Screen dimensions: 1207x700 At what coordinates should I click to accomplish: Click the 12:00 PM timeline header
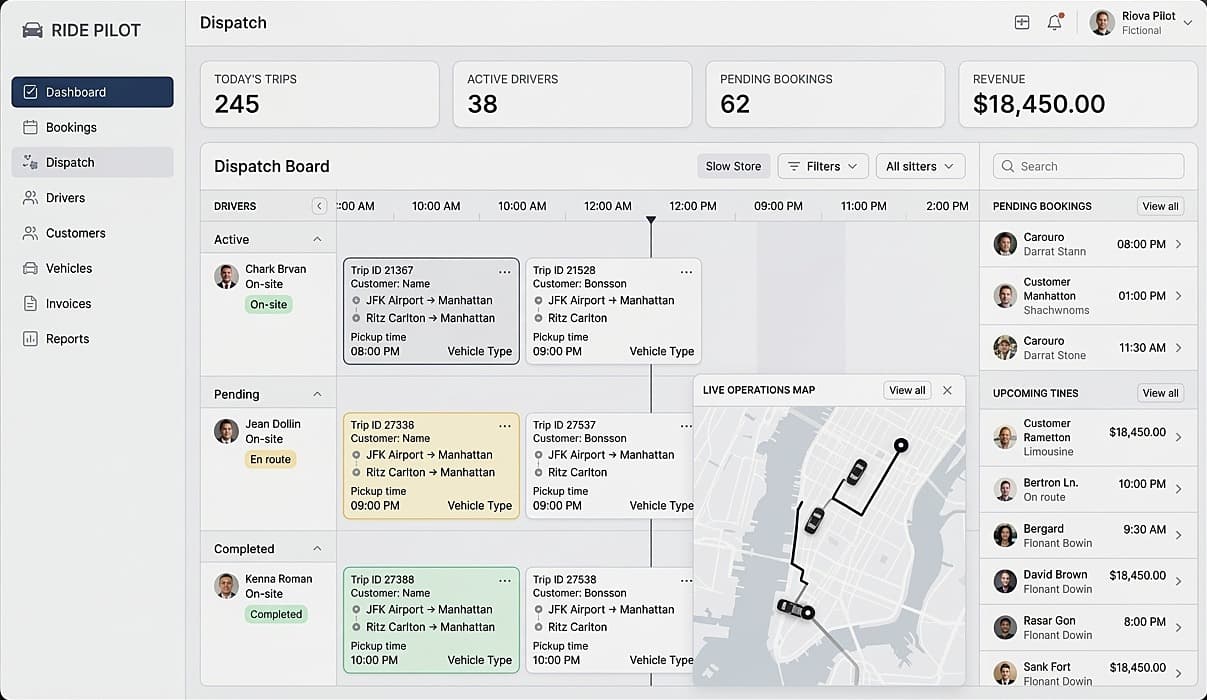693,206
